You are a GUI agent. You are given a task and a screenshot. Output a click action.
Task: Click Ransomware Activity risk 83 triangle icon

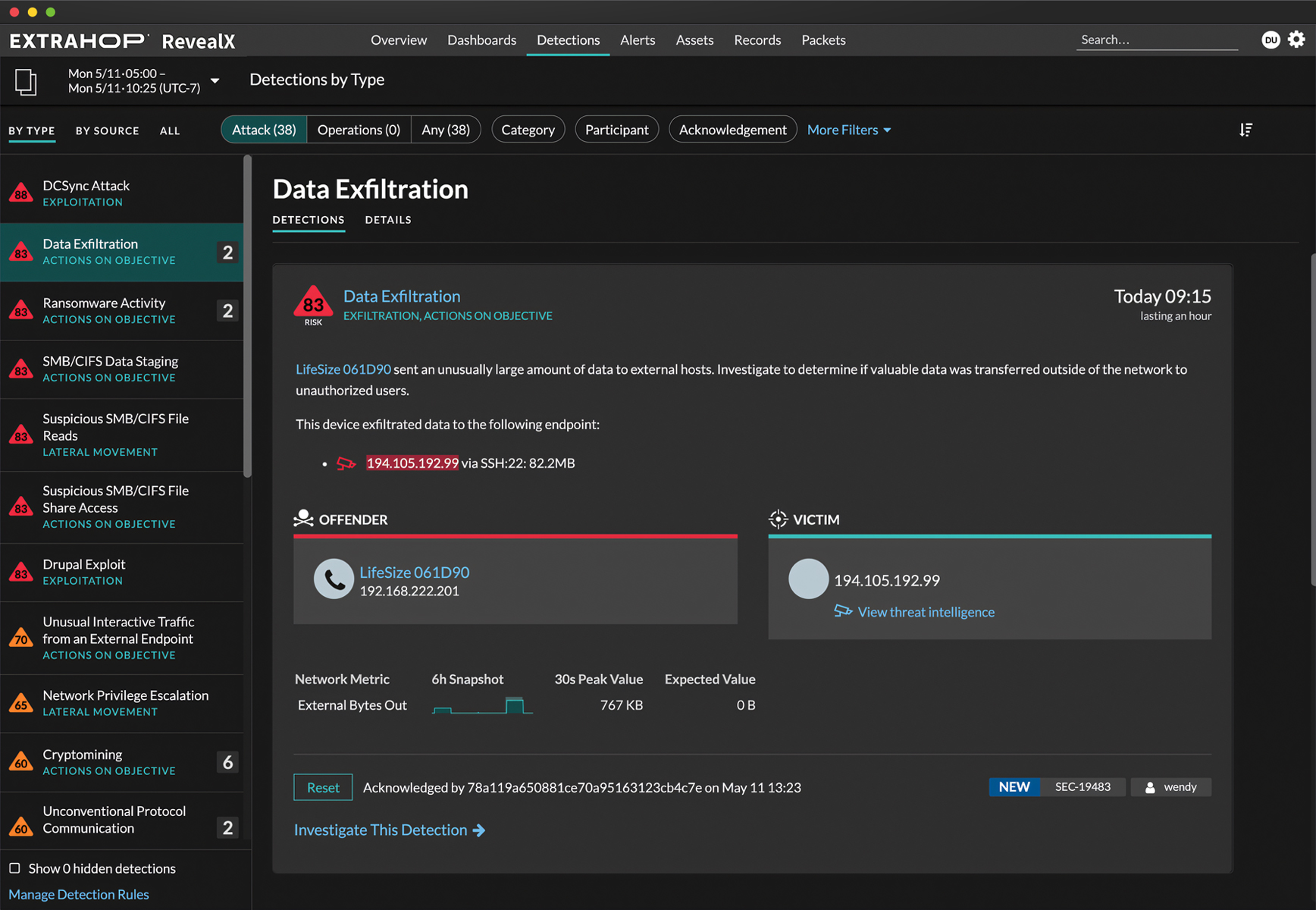click(x=21, y=310)
